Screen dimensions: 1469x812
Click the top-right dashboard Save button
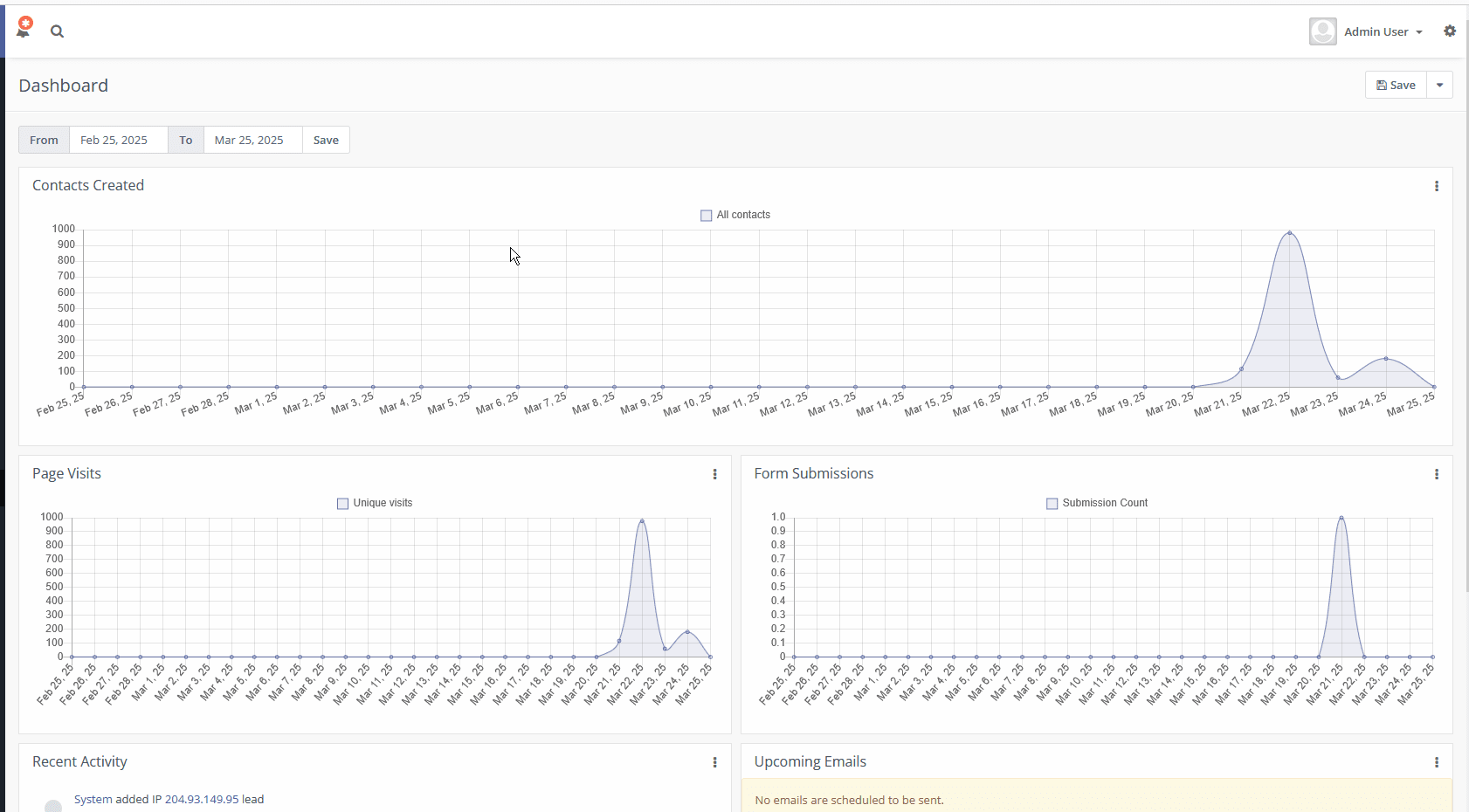pos(1396,85)
